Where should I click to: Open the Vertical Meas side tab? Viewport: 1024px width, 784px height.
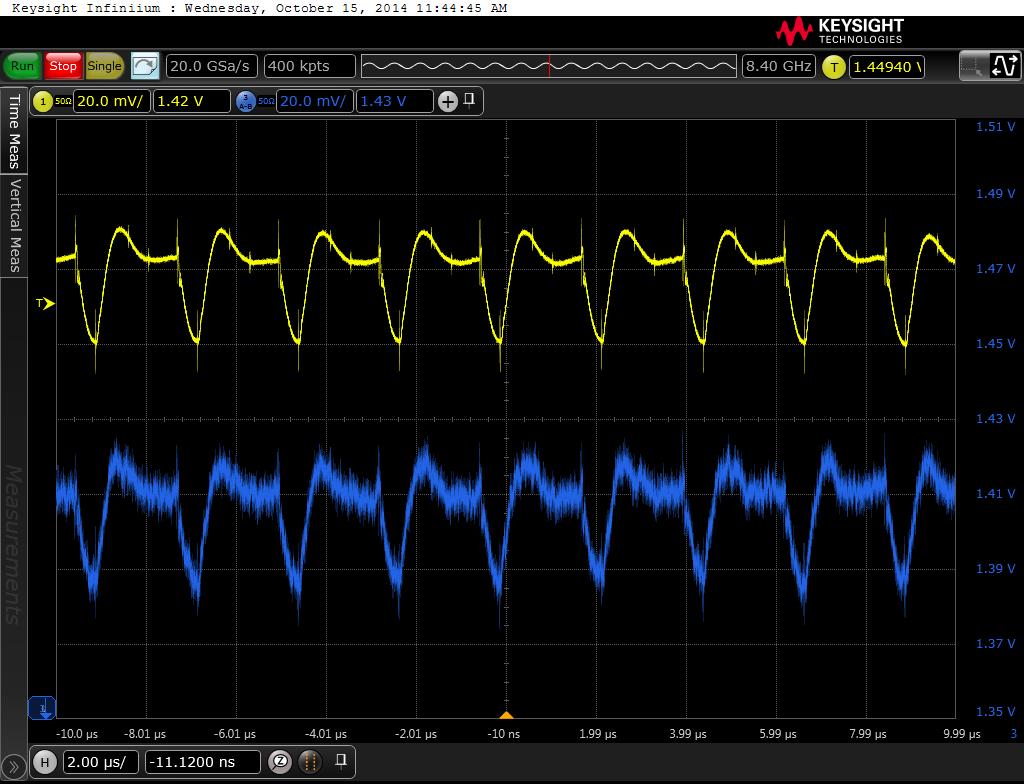[x=14, y=225]
